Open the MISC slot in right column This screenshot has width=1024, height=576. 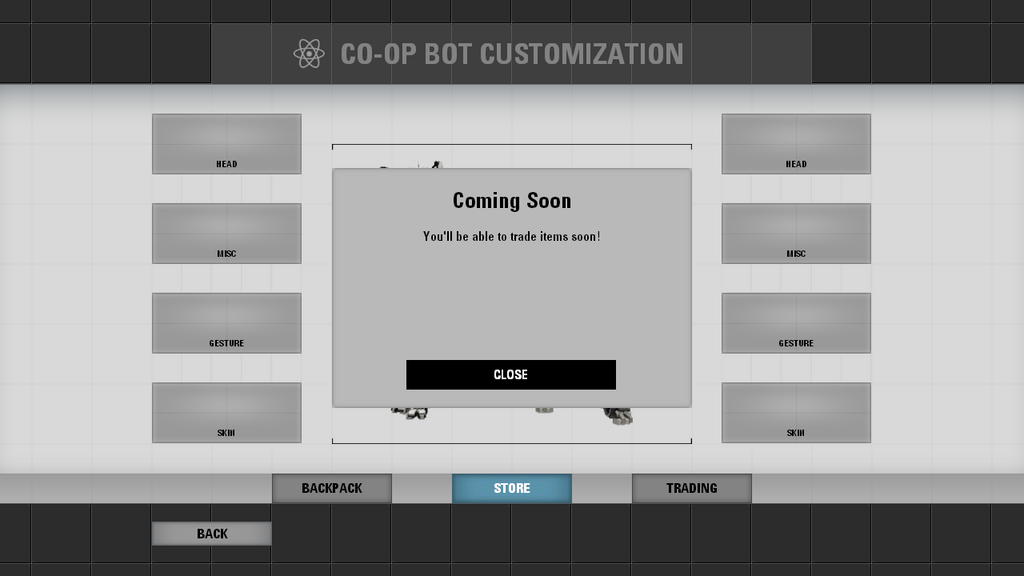pos(796,234)
